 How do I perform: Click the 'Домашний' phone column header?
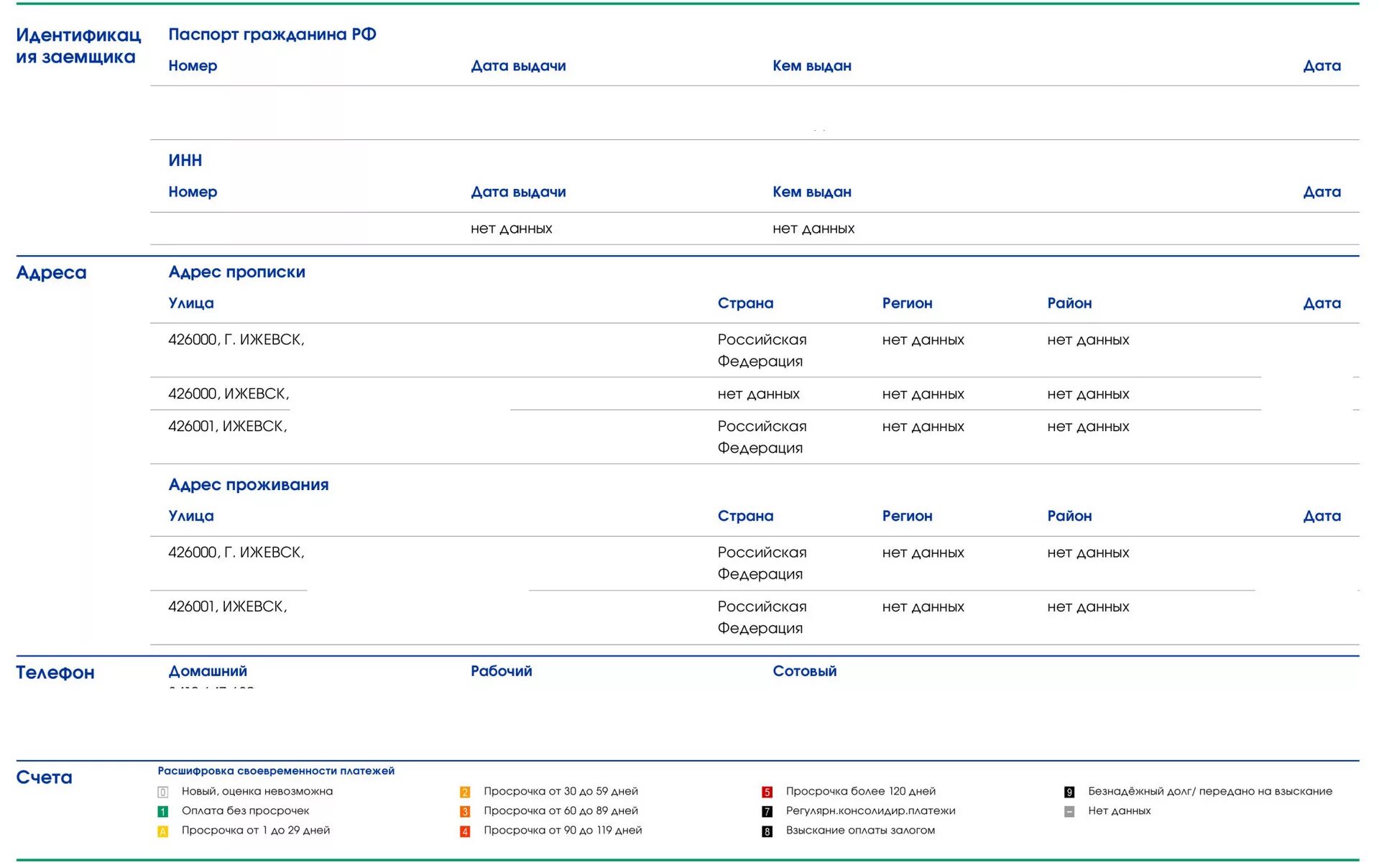[207, 670]
